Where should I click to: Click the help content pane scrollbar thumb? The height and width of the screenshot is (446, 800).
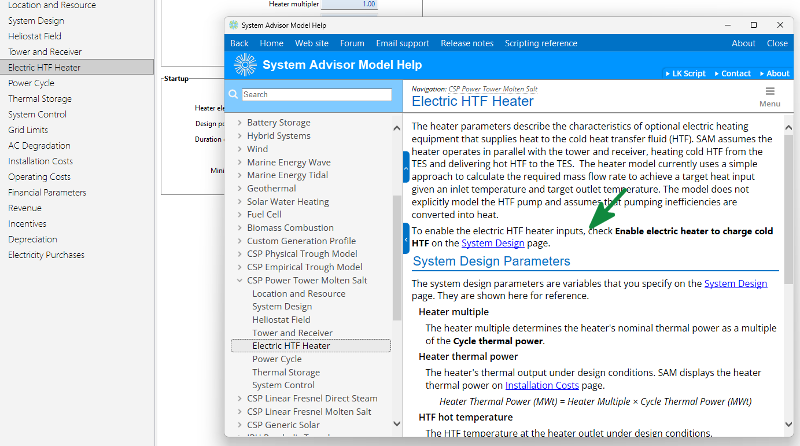click(x=788, y=209)
